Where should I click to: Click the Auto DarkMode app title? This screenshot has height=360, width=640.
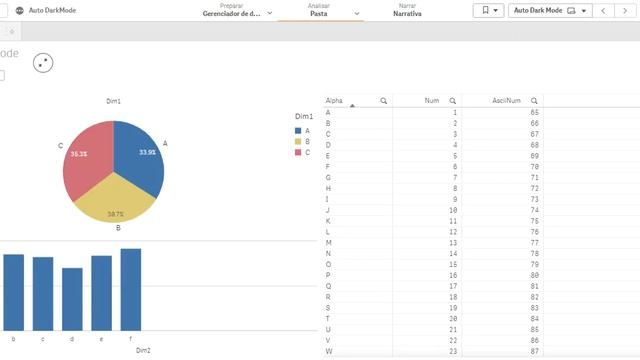pyautogui.click(x=52, y=11)
